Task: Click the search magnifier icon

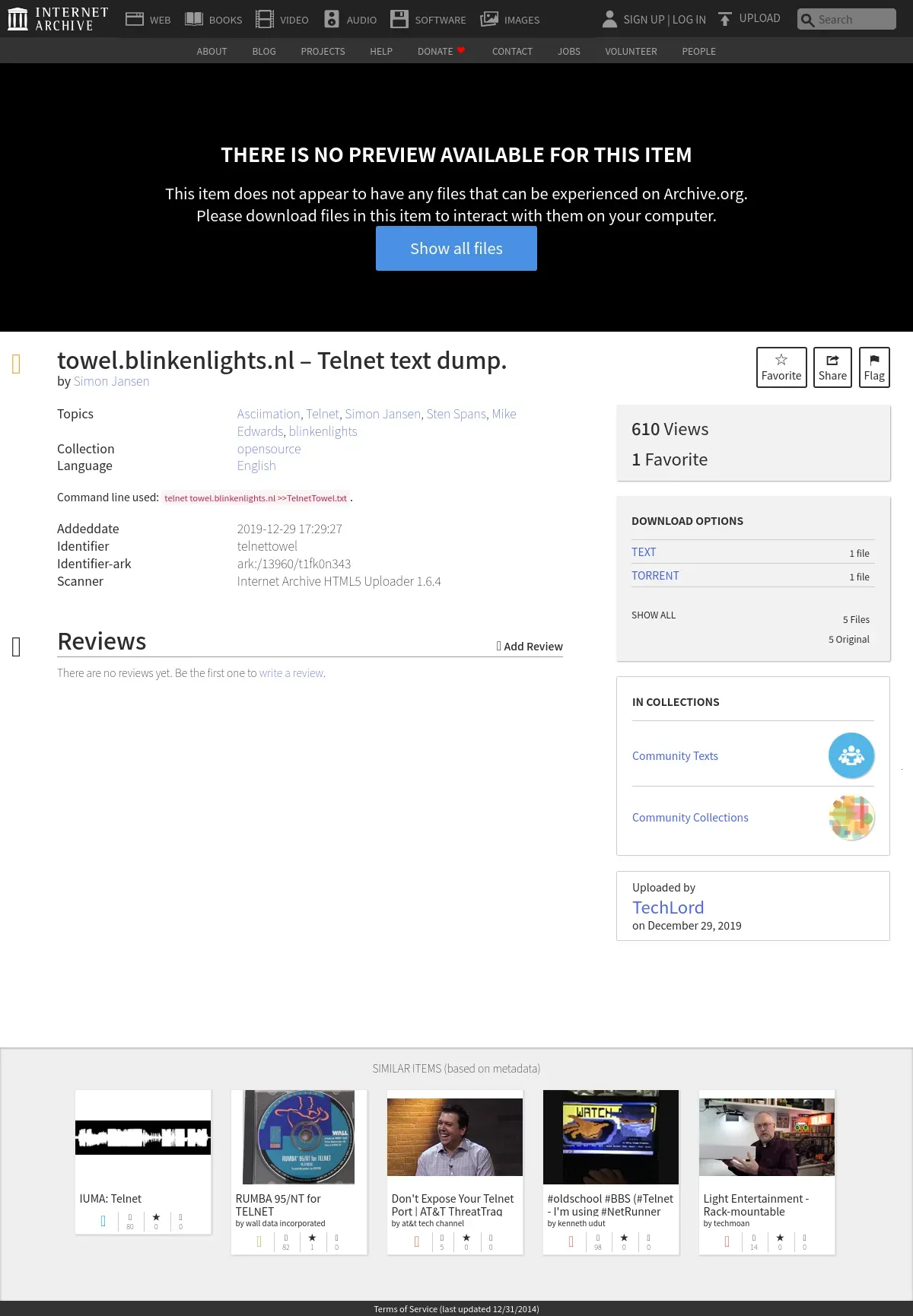Action: click(807, 20)
